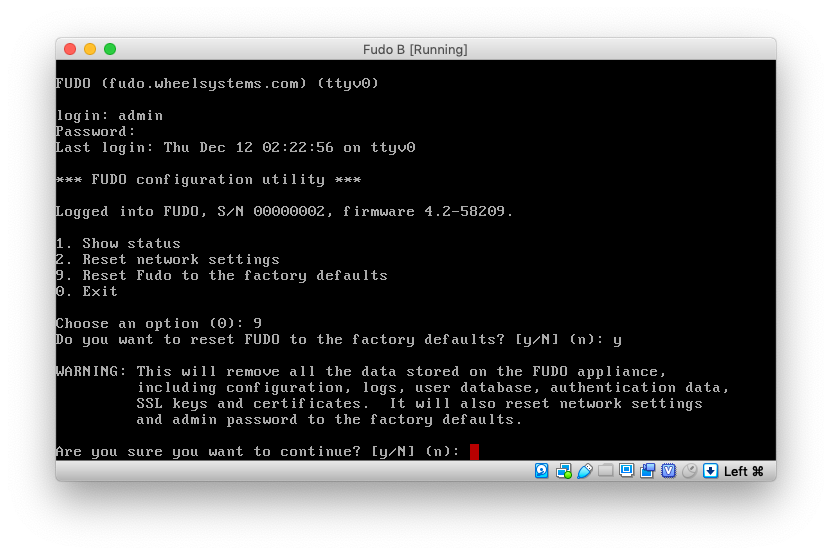Viewport: 832px width, 555px height.
Task: Open the shared folders icon
Action: coord(606,471)
